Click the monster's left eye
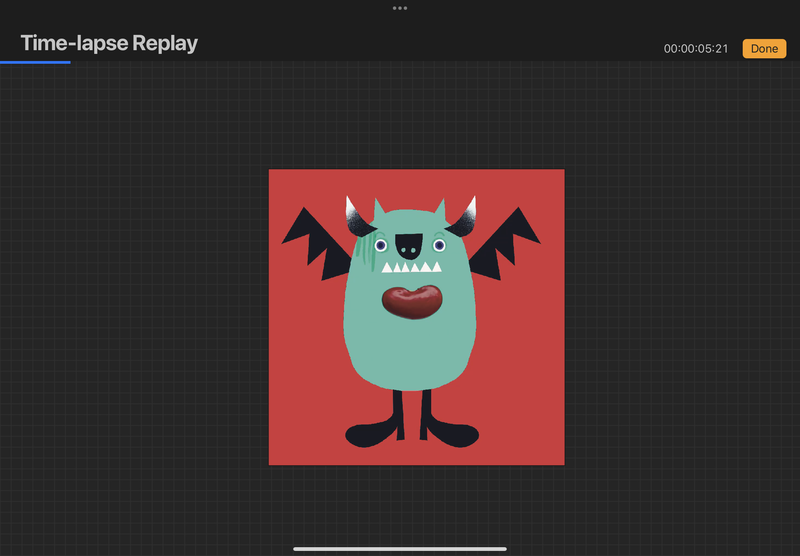800x556 pixels. coord(380,244)
